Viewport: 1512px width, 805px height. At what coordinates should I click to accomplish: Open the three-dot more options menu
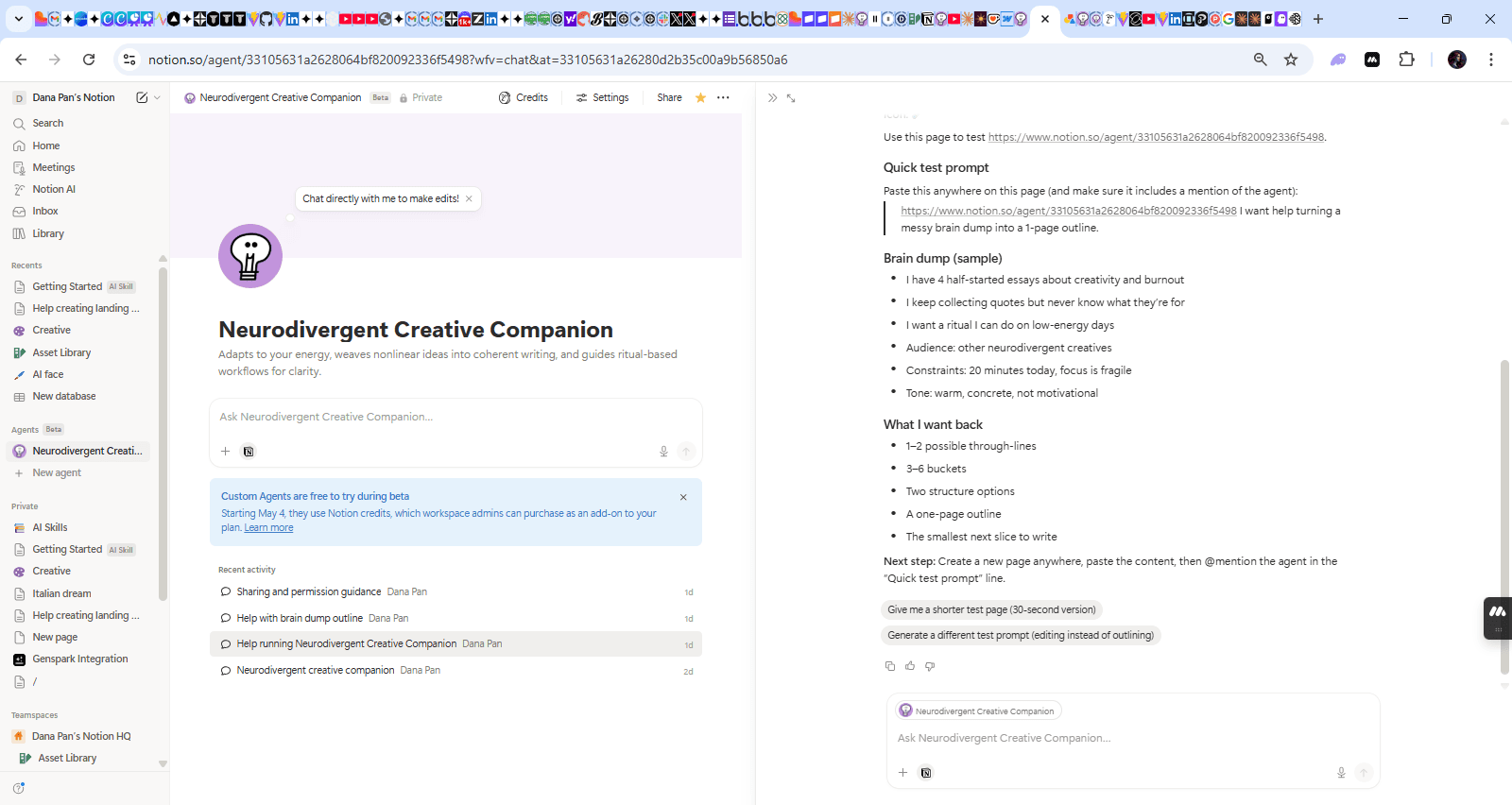click(x=723, y=97)
